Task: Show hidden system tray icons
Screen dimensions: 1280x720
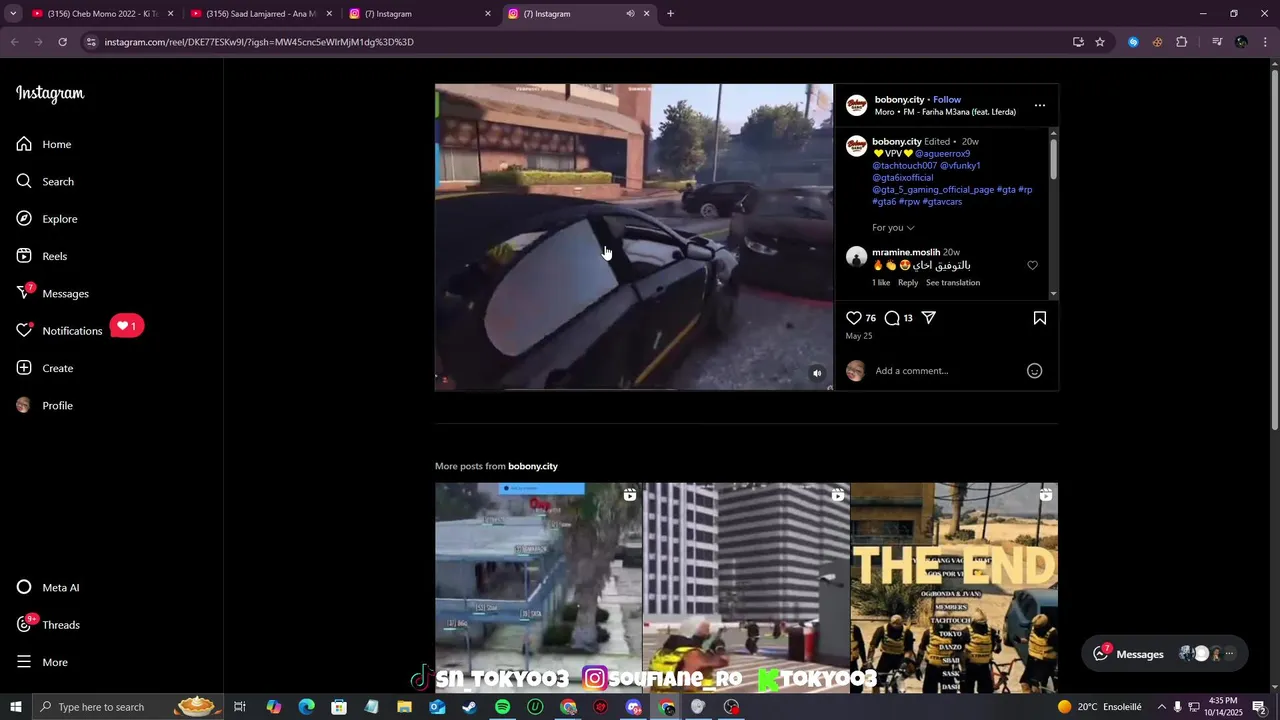Action: click(1161, 707)
